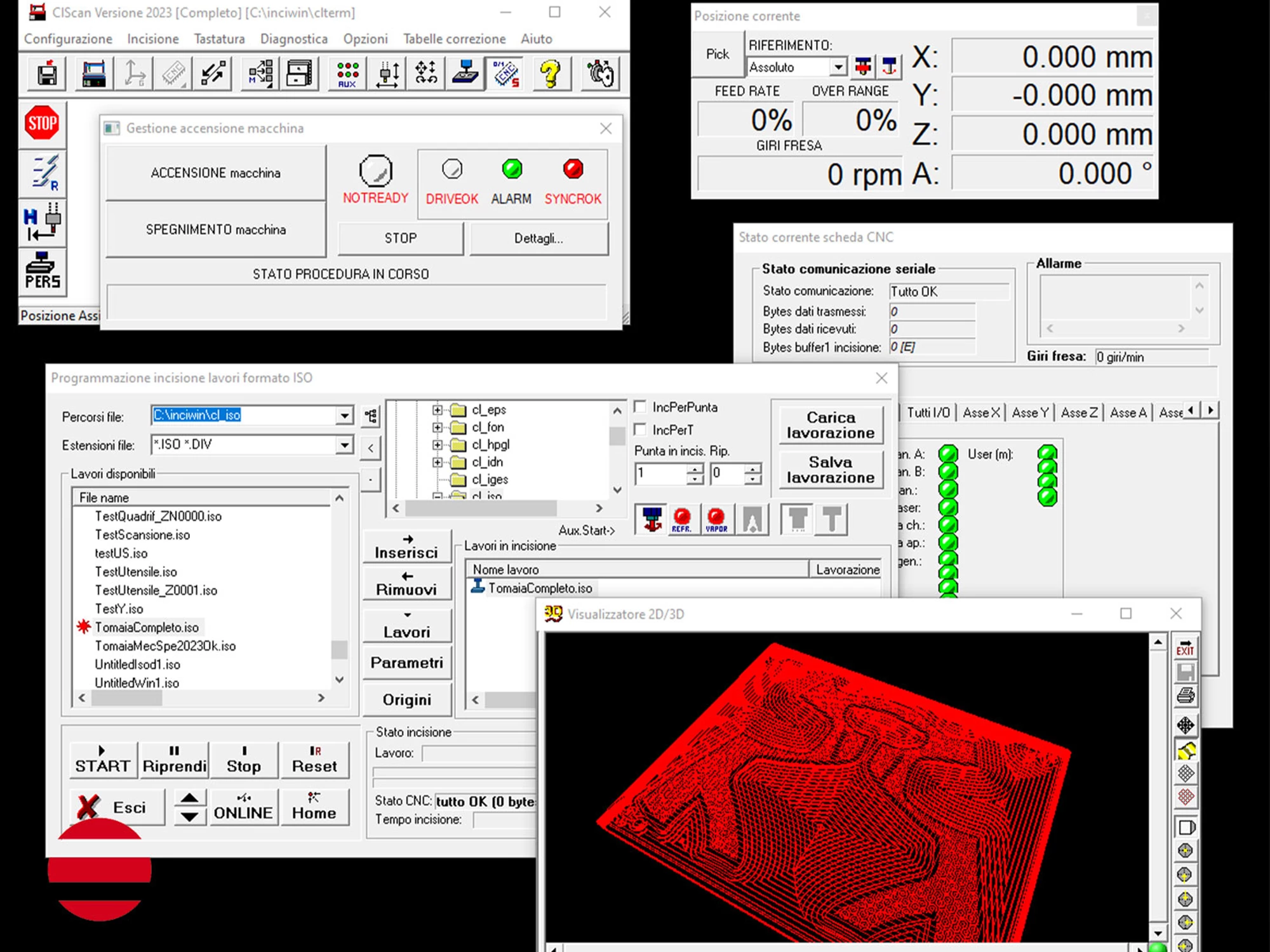
Task: Open the Estensioni file dropdown
Action: [x=344, y=445]
